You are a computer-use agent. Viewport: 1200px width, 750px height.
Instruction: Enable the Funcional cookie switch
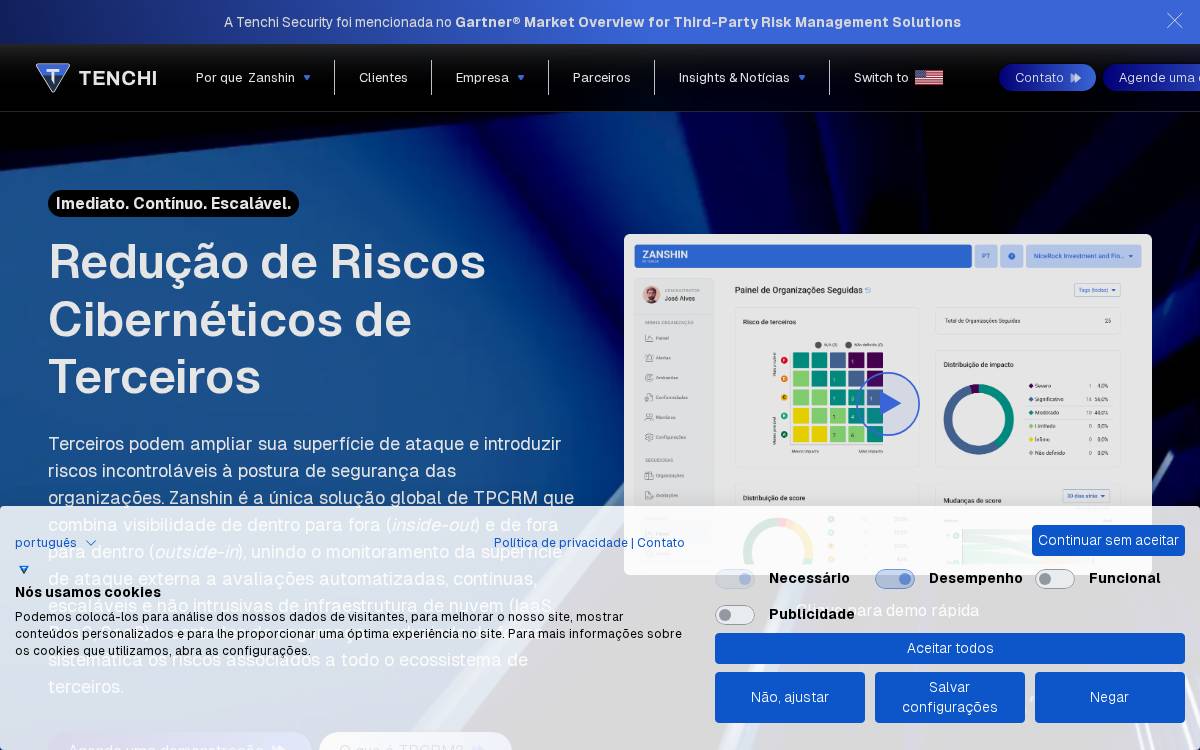pos(1055,579)
